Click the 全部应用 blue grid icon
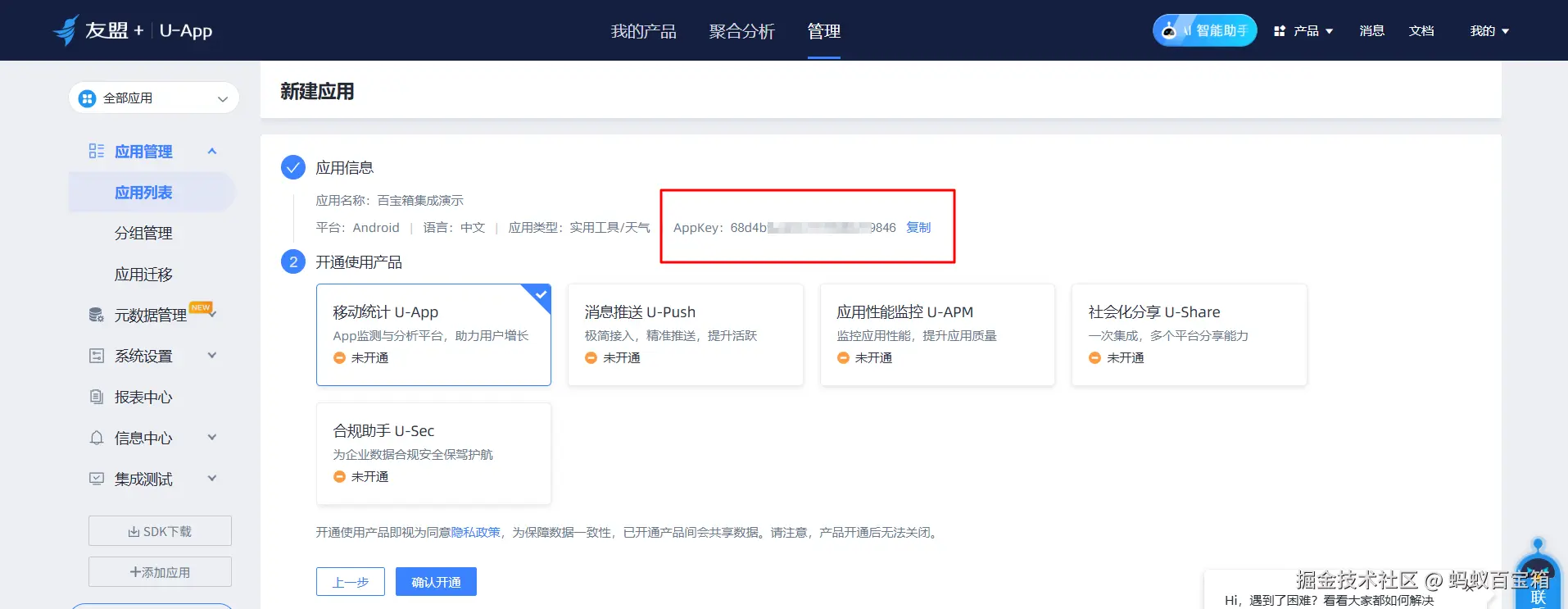Screen dimensions: 1568x609 click(87, 98)
